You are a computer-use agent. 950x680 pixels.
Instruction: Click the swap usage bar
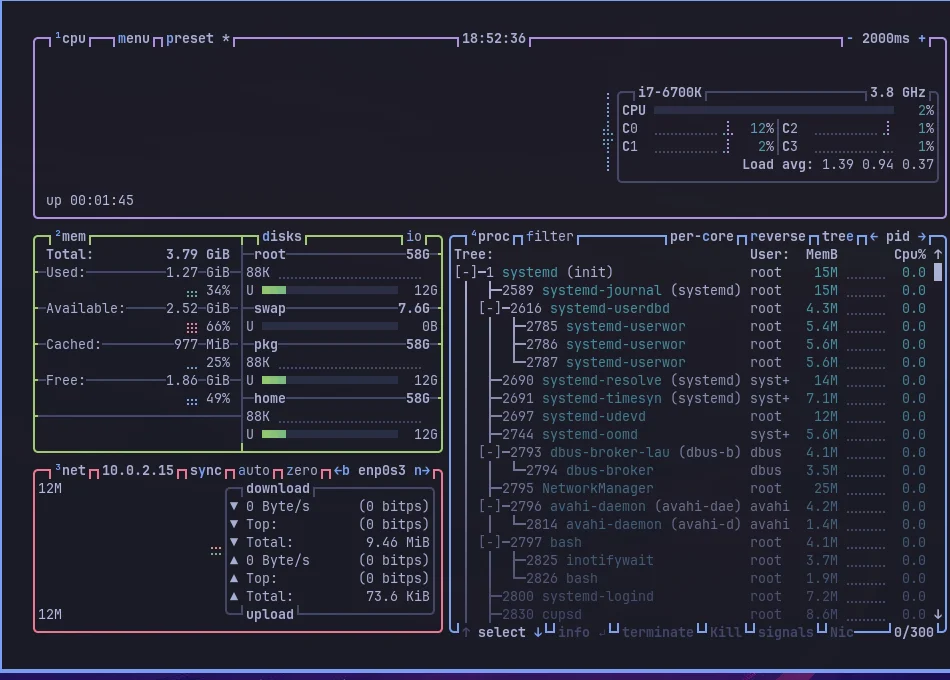click(330, 327)
